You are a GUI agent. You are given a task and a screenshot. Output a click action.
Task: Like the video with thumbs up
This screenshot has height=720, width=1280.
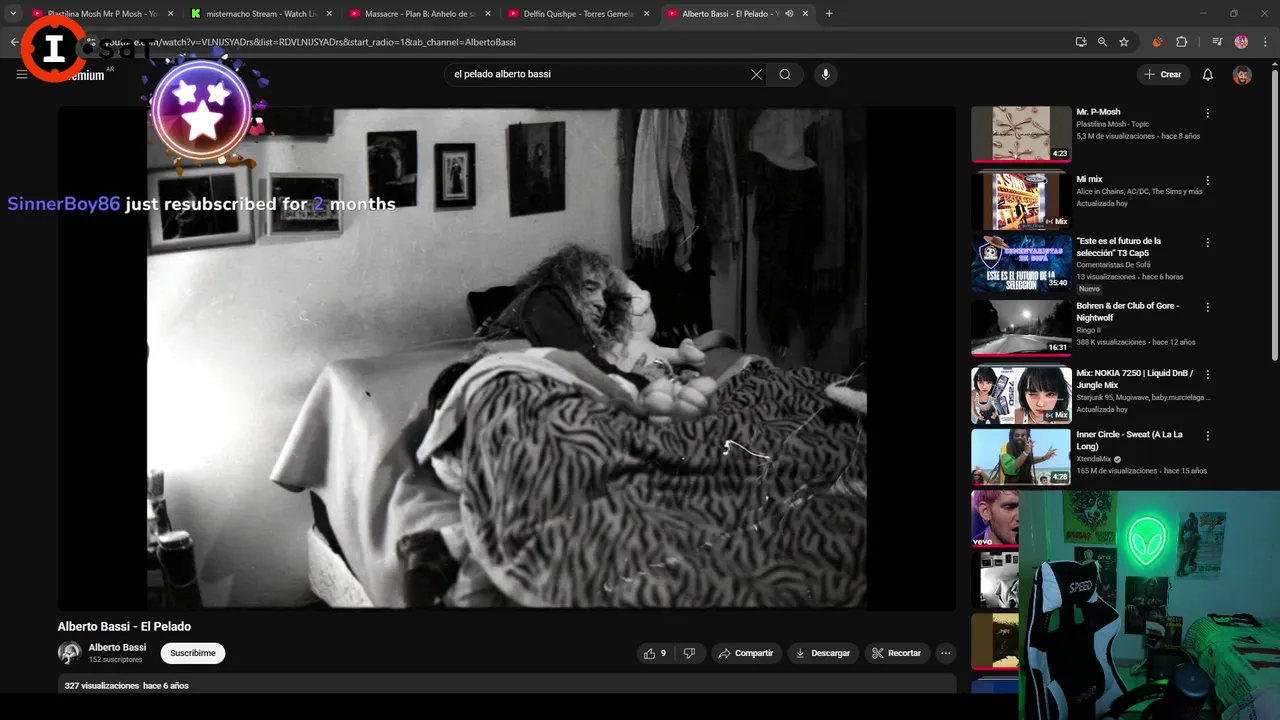pos(655,653)
